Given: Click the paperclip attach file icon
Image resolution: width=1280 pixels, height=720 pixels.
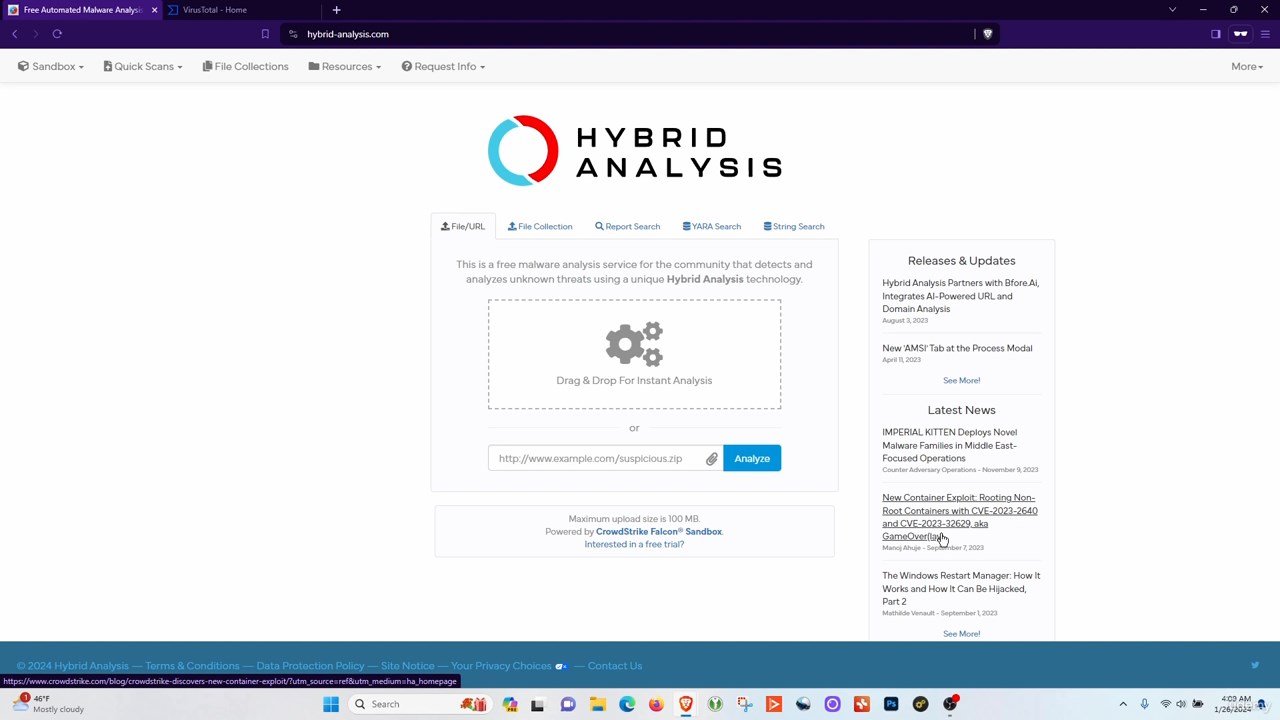Looking at the screenshot, I should (711, 458).
